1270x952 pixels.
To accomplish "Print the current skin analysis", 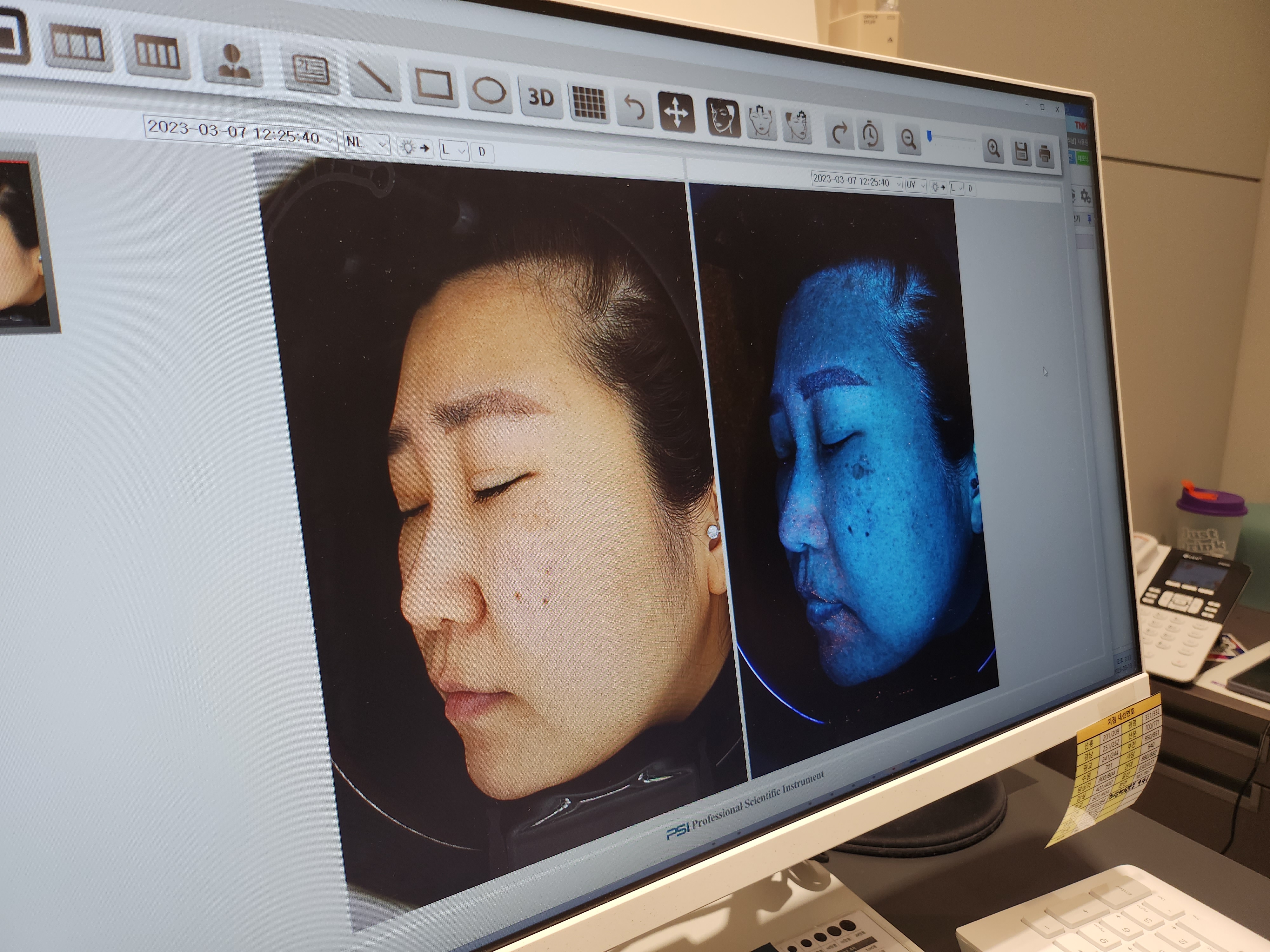I will click(x=1044, y=154).
